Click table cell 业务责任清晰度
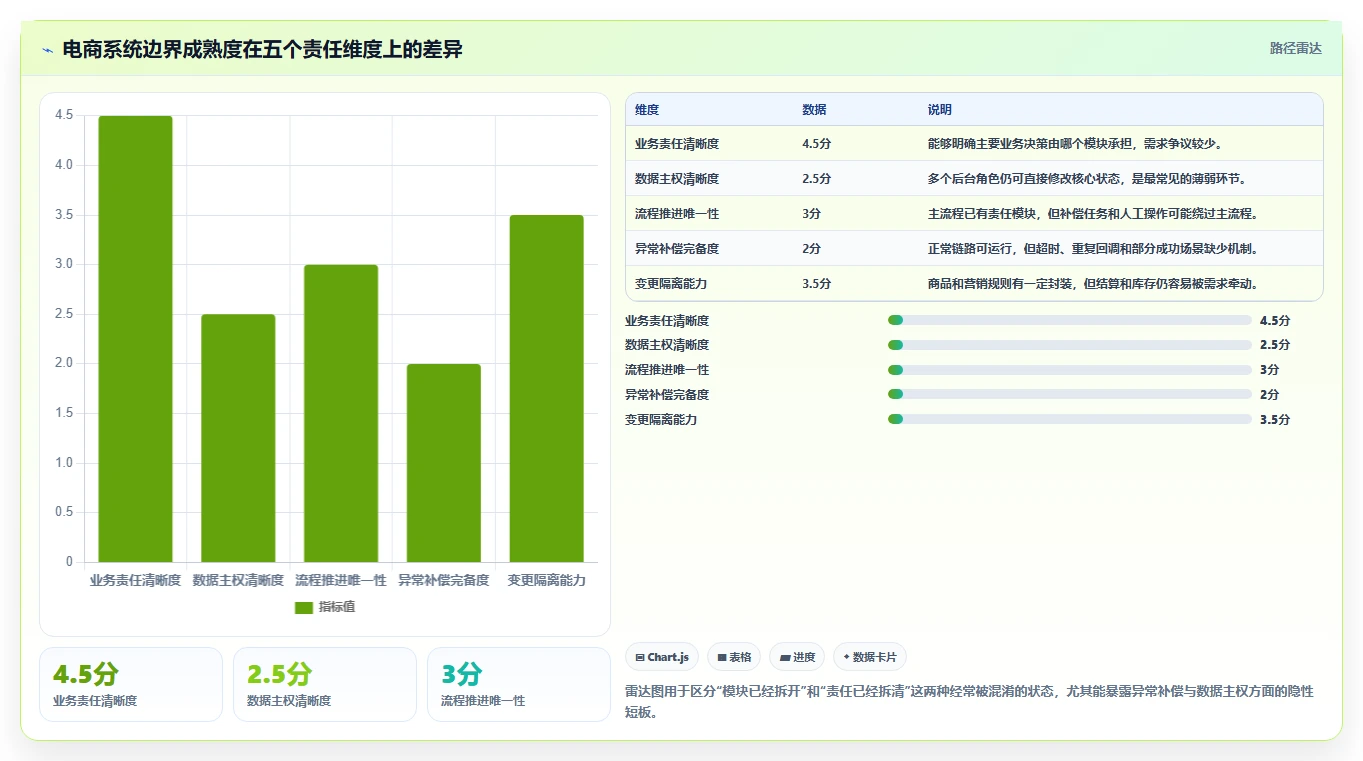 pyautogui.click(x=677, y=144)
